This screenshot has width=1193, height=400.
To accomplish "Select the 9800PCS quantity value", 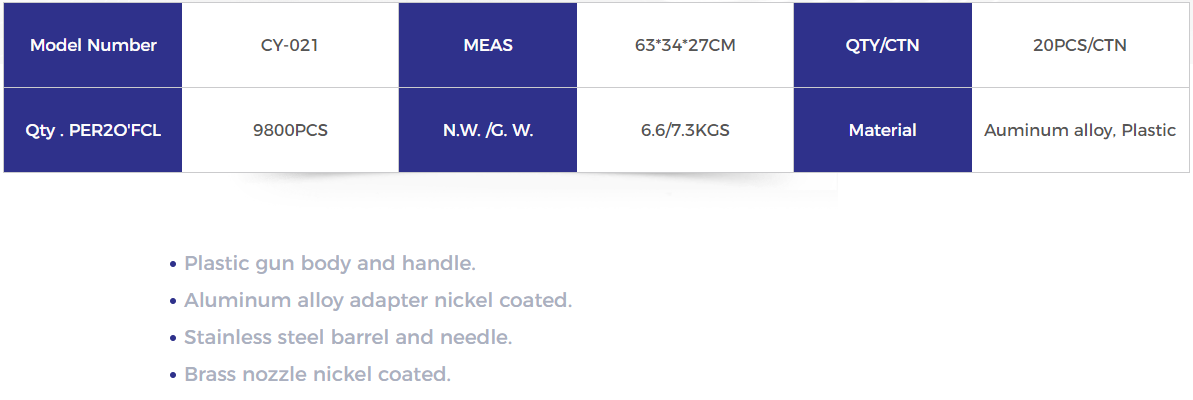I will click(290, 130).
